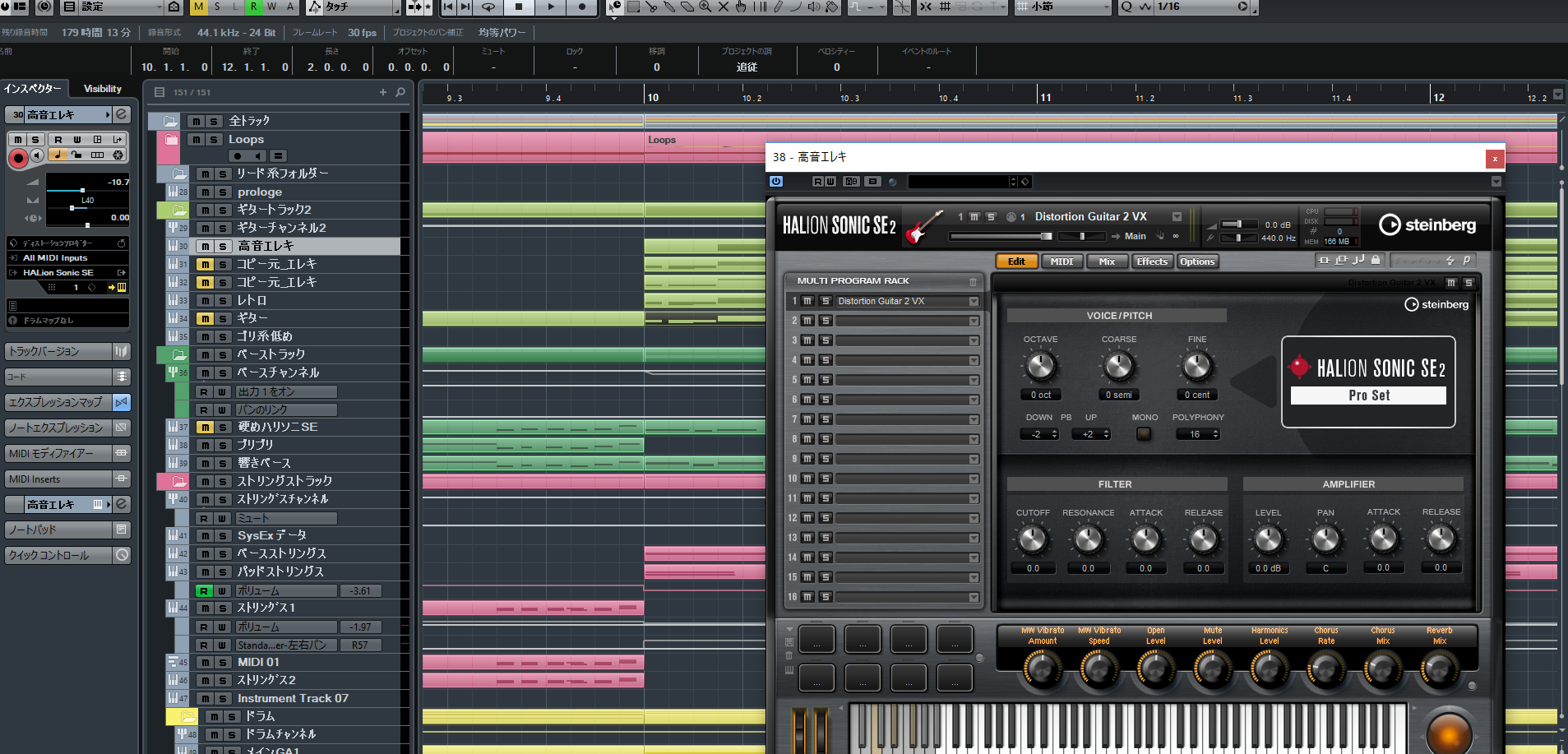Viewport: 1568px width, 754px height.
Task: Select the Zoom magnifier tool
Action: (x=705, y=7)
